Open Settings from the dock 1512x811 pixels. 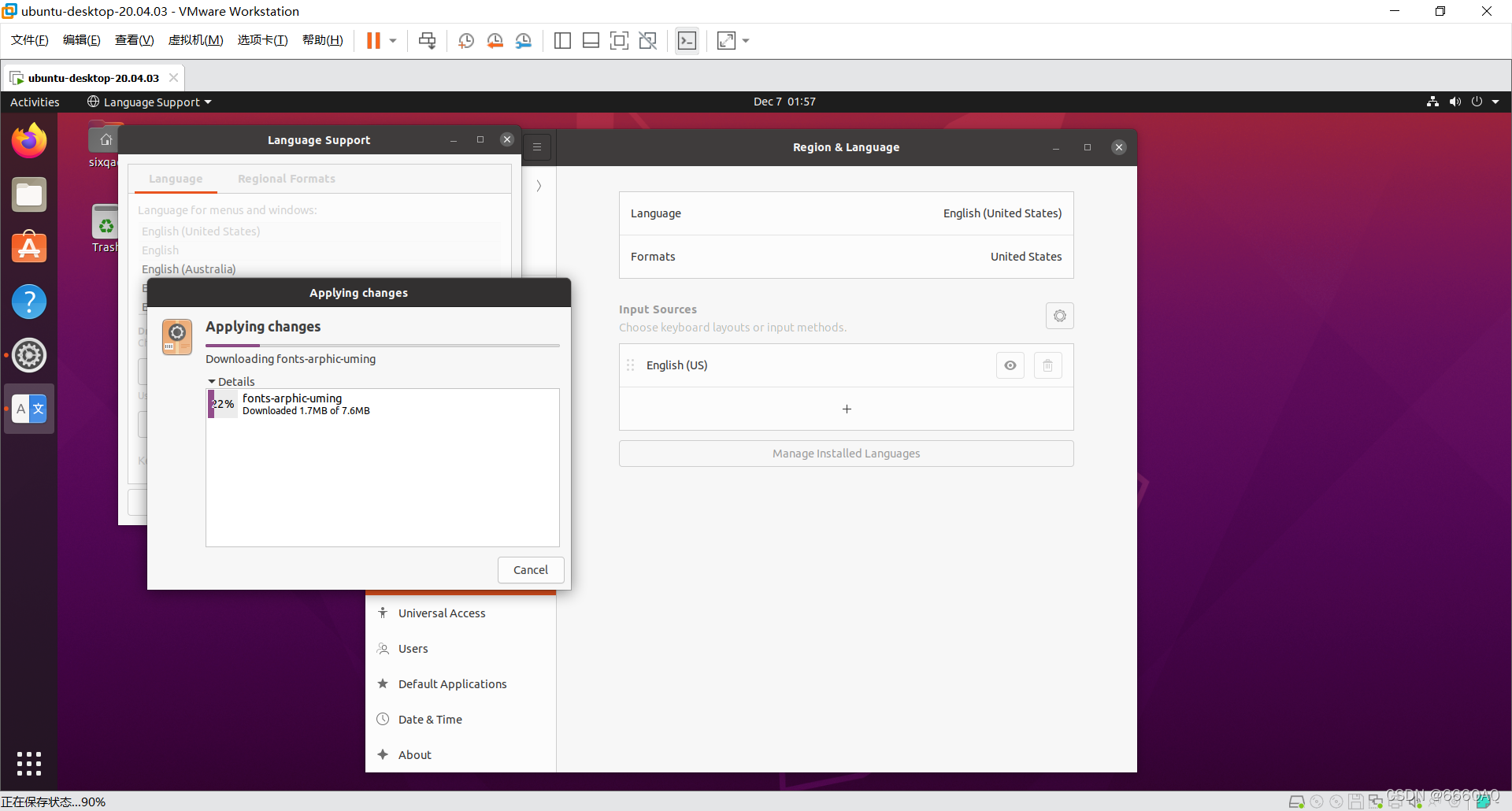(x=29, y=355)
